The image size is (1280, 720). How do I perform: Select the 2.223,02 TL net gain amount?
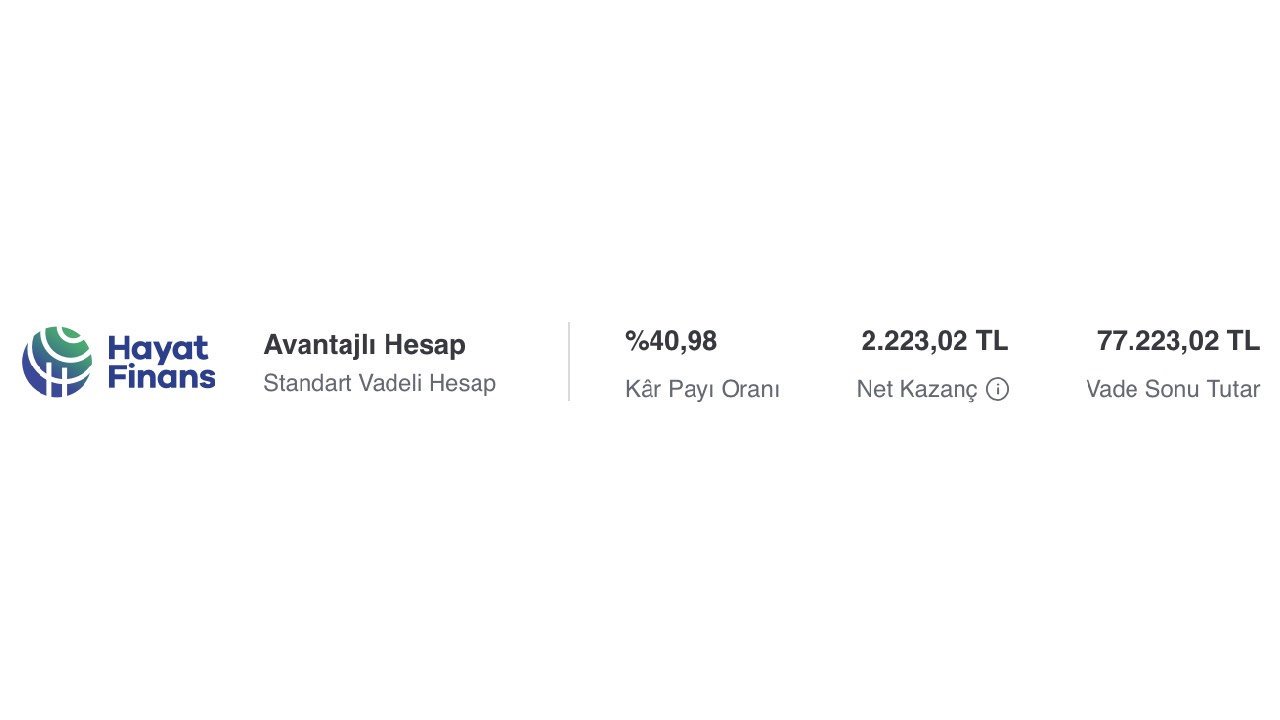[x=934, y=342]
